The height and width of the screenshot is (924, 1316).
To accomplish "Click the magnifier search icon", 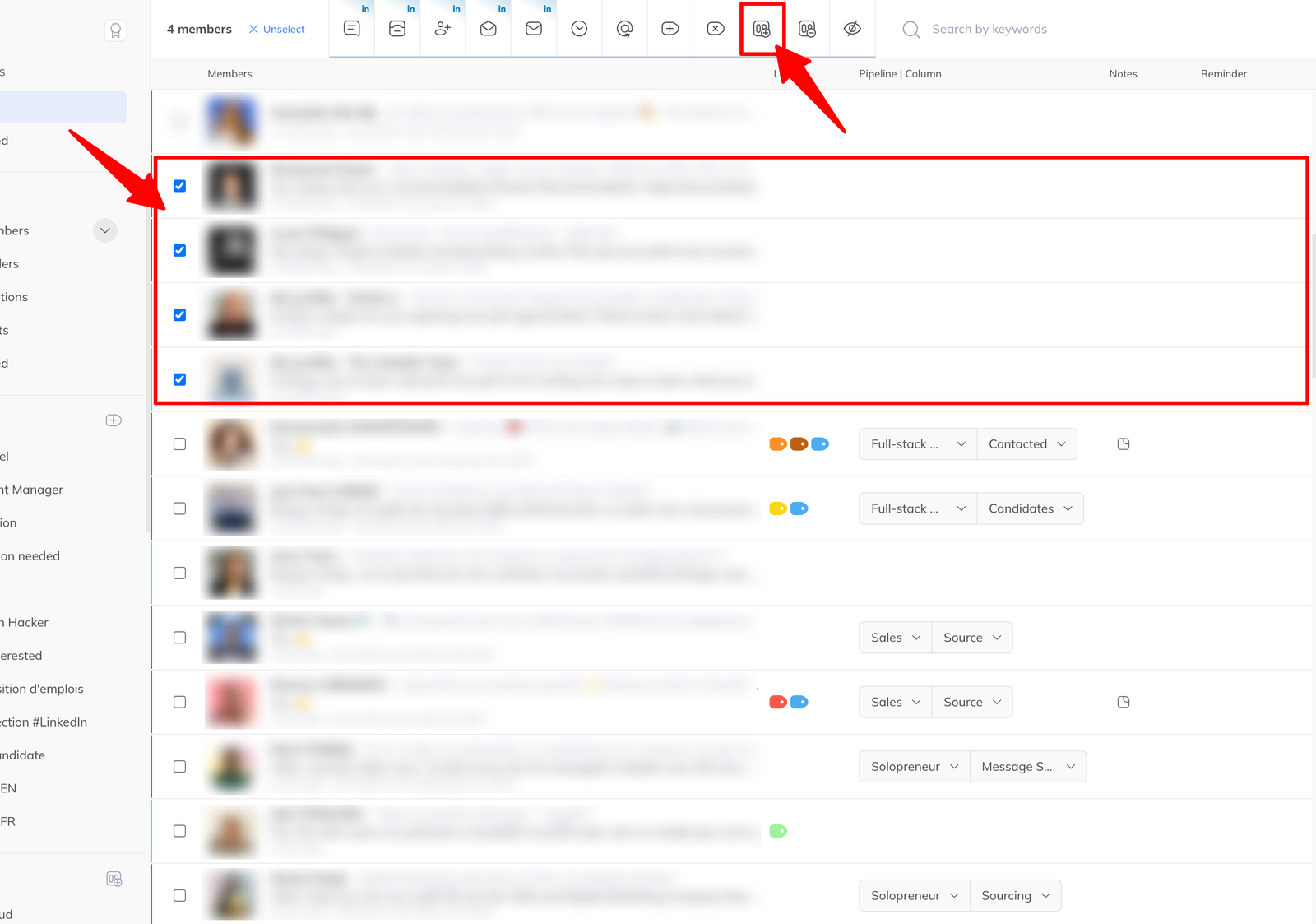I will [911, 30].
